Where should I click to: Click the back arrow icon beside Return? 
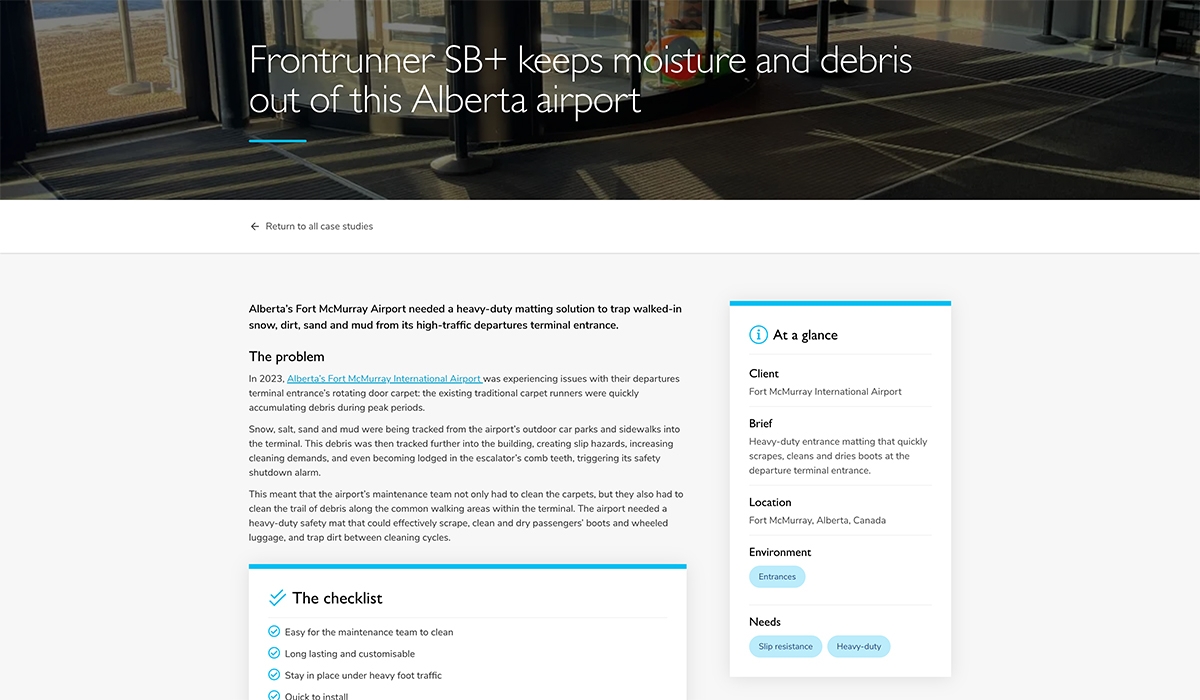point(255,227)
